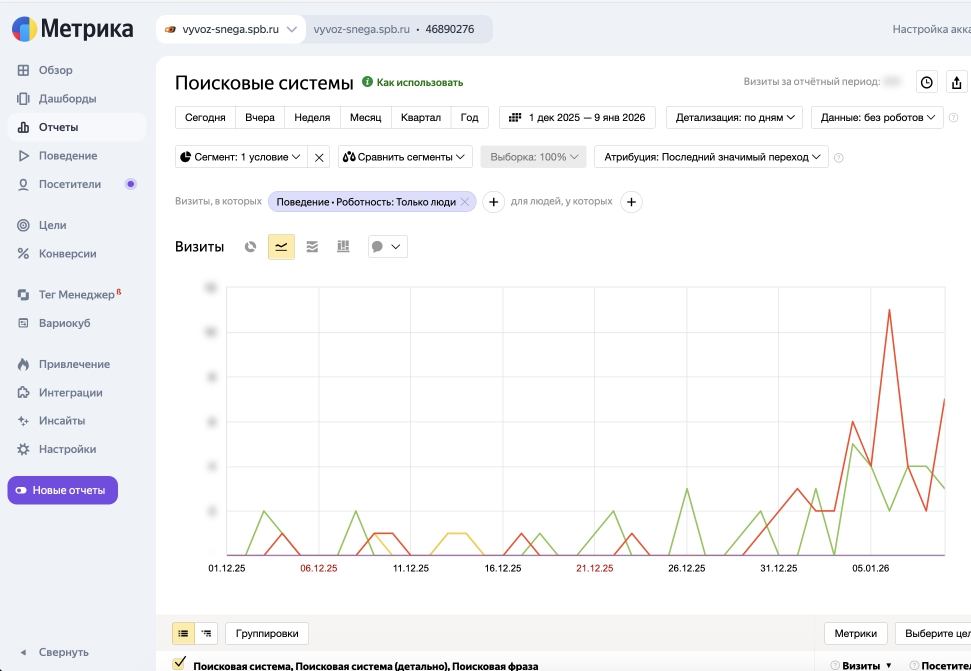The image size is (971, 671).
Task: Click the Группировки button
Action: pos(267,633)
